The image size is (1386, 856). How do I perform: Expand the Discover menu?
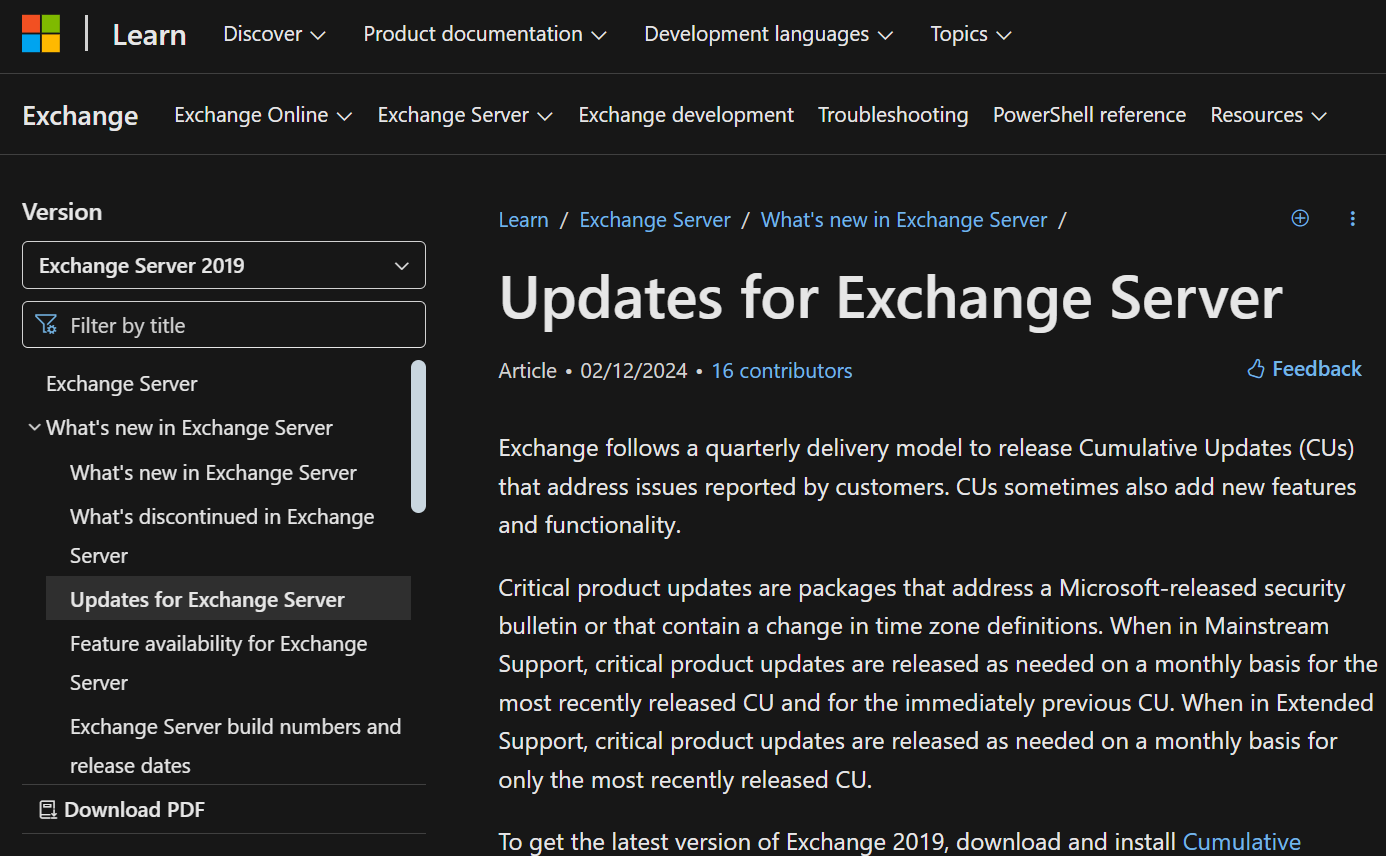click(x=274, y=34)
